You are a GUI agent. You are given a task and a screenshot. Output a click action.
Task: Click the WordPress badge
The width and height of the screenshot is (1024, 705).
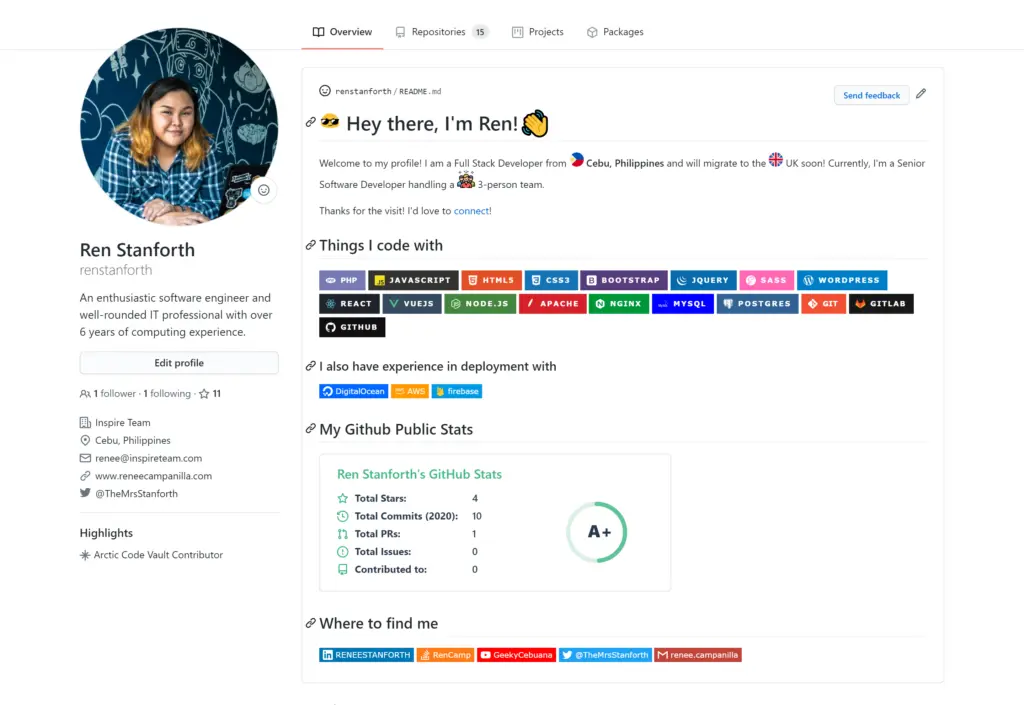click(842, 280)
